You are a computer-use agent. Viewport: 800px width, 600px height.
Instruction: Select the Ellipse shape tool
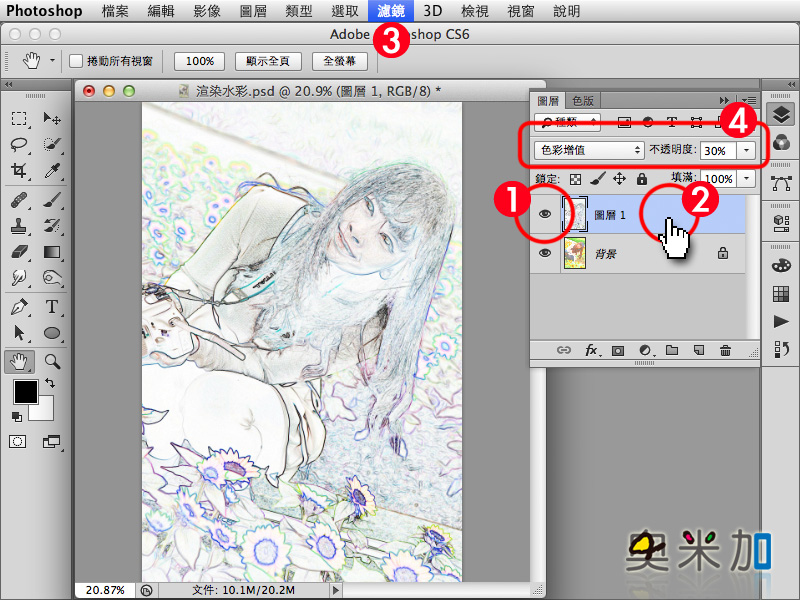click(x=52, y=333)
